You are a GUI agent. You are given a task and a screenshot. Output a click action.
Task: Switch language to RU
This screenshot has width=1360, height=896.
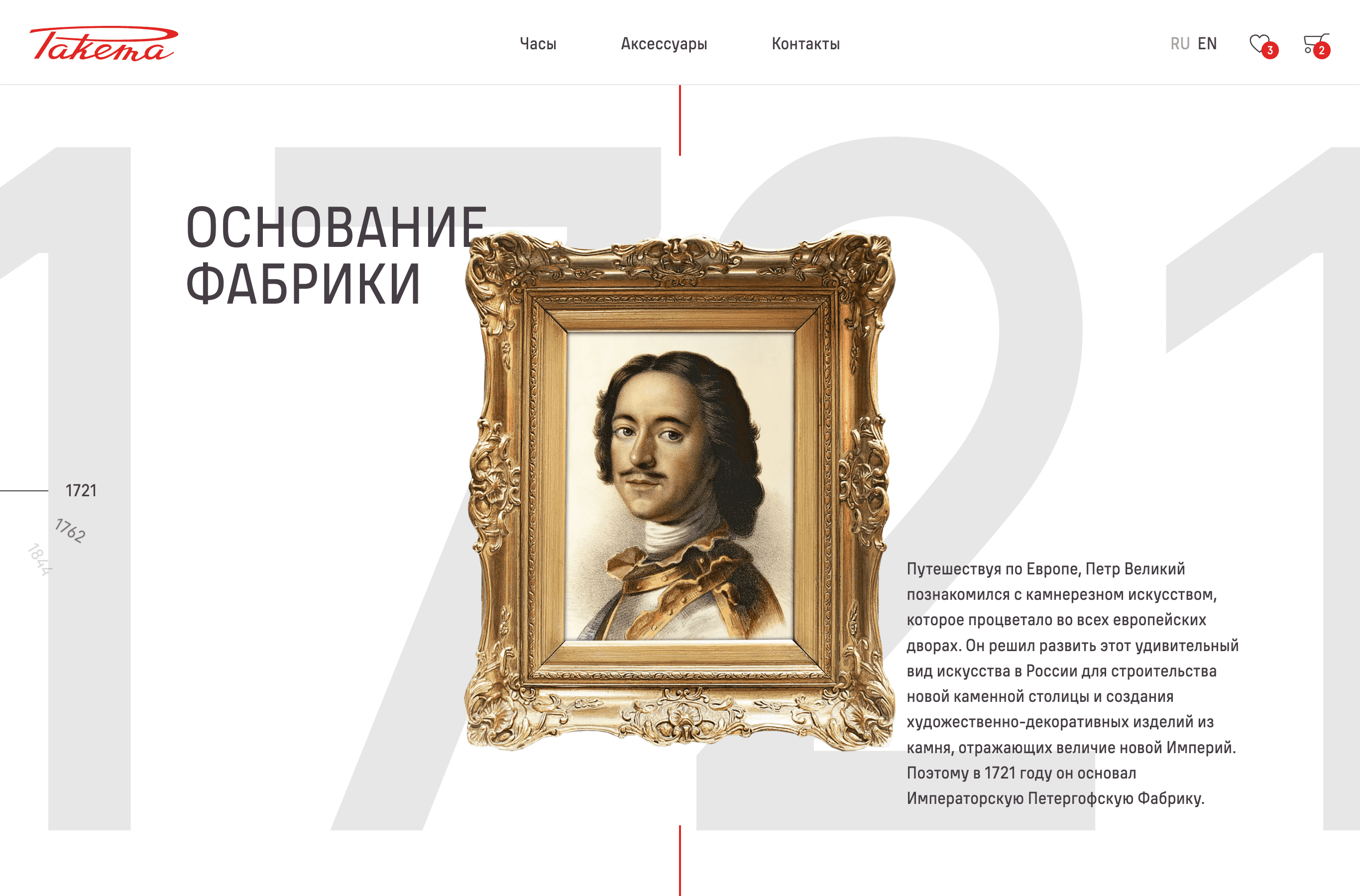pos(1180,44)
